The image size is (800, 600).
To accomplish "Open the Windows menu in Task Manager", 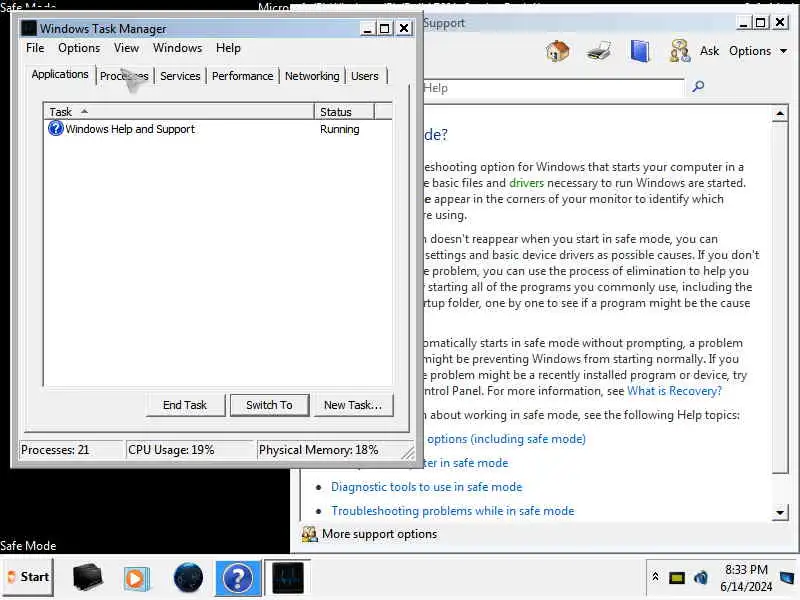I will point(178,48).
